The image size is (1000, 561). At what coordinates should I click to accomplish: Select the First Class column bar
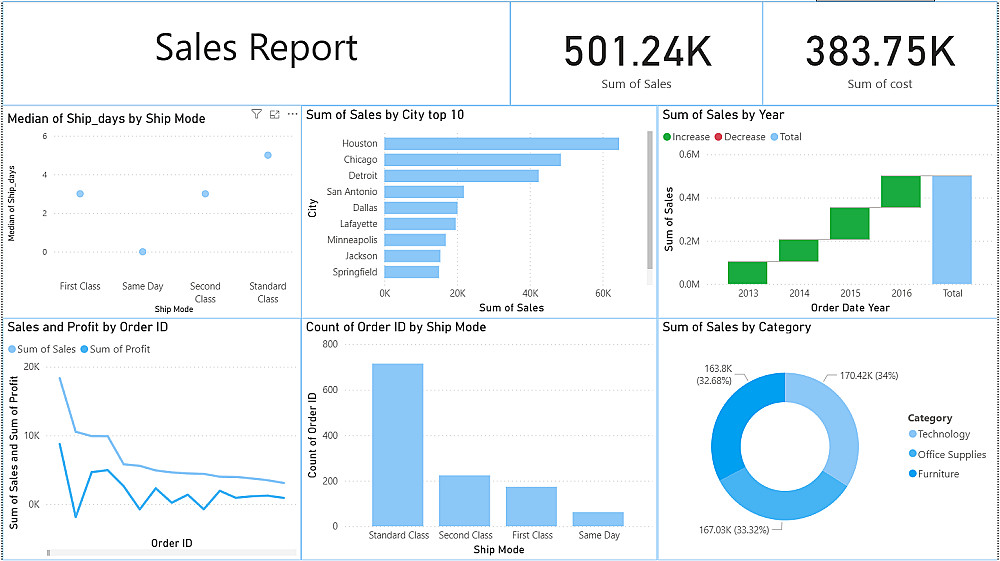click(531, 507)
